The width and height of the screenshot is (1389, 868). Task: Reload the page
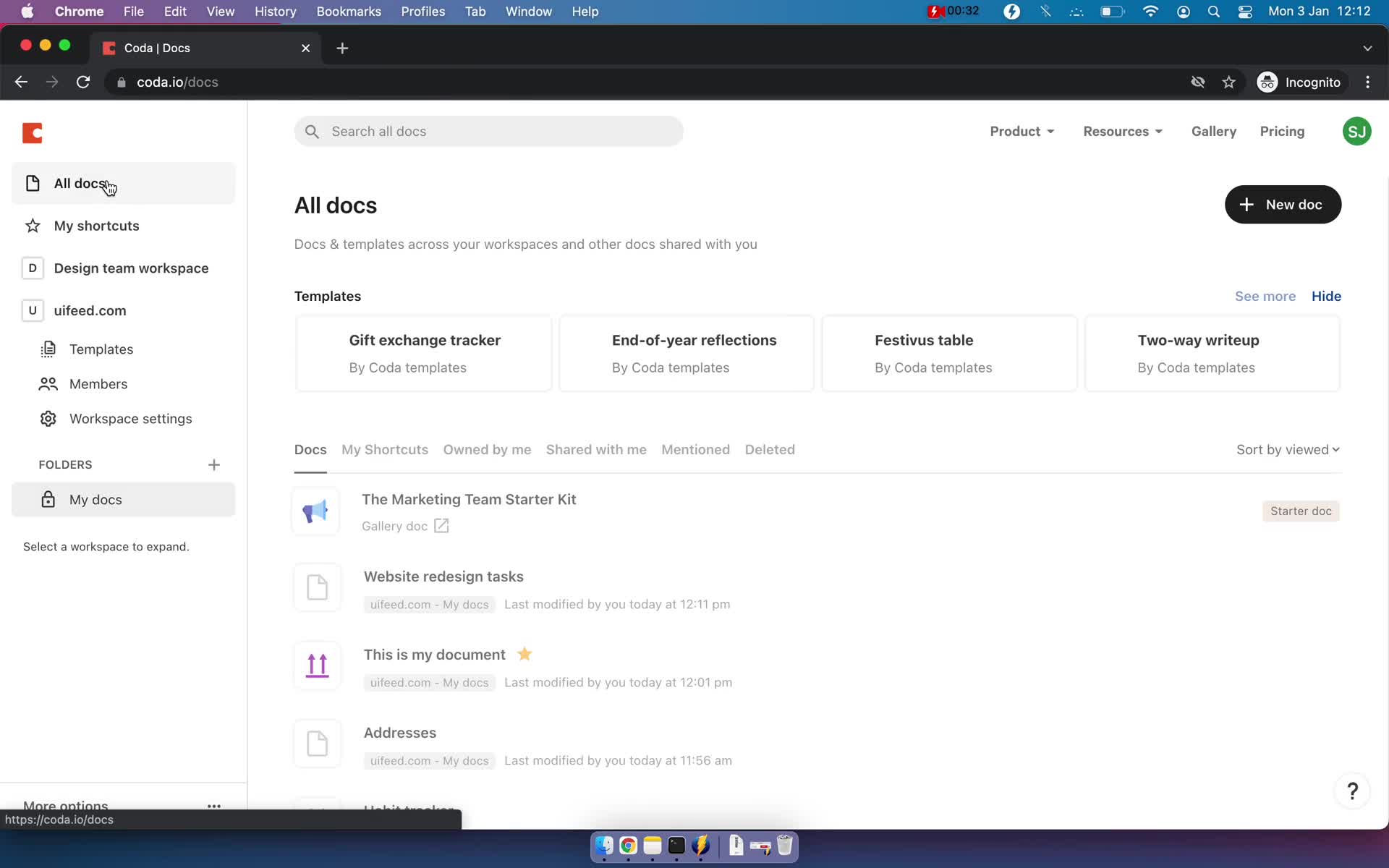coord(83,82)
